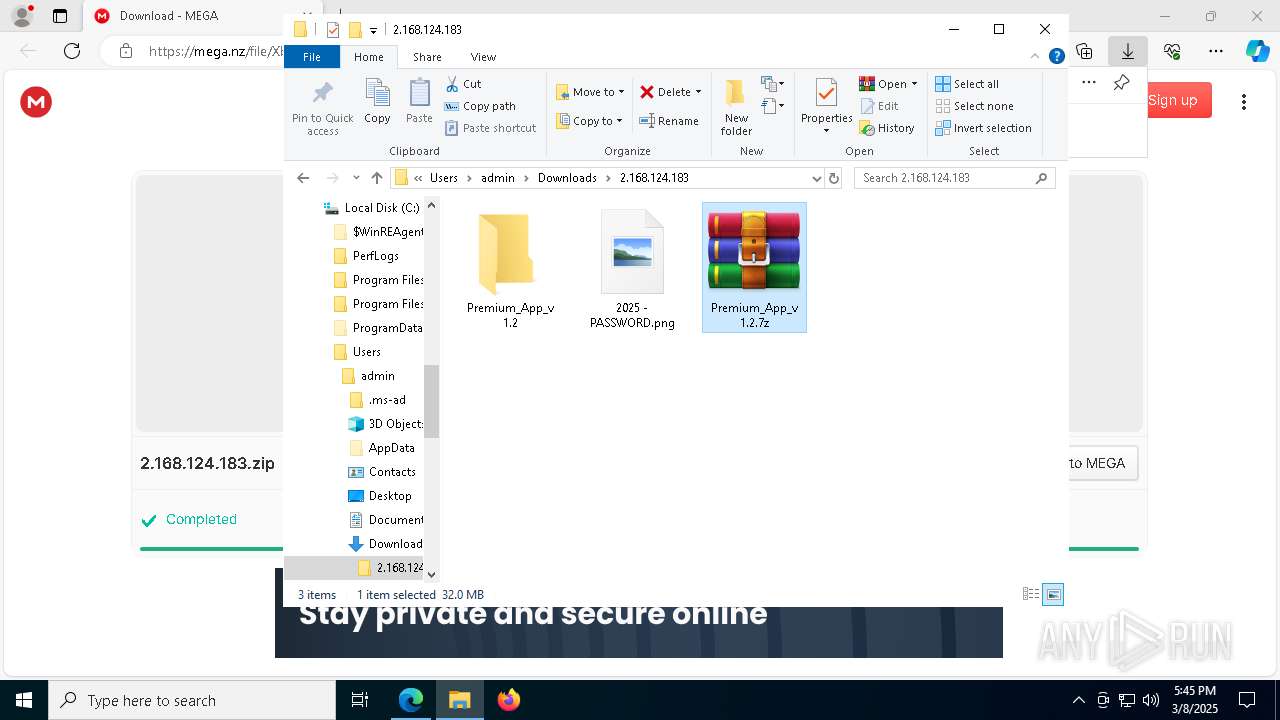
Task: Go back in File Explorer
Action: [303, 178]
